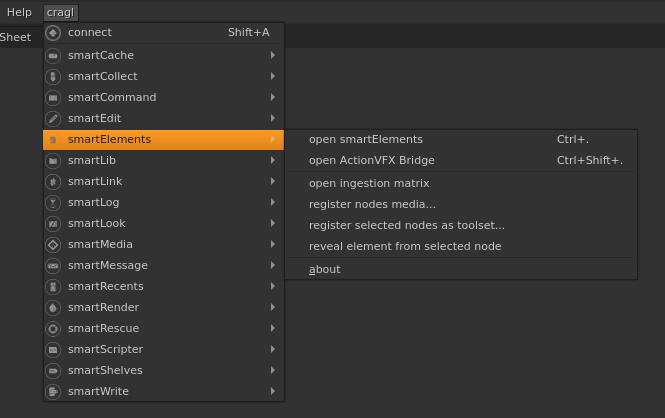Choose open ingestion matrix
Screen dimensions: 665x418
point(462,183)
